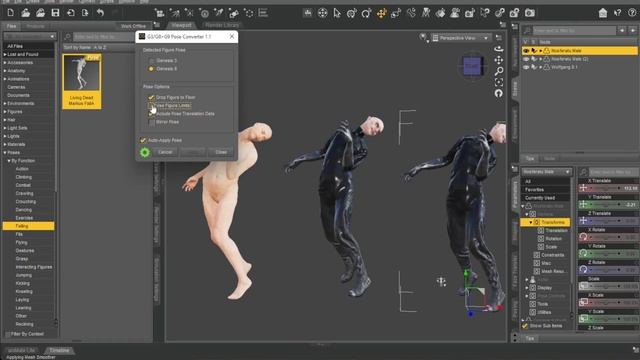Screen dimensions: 640x360
Task: Click the X Translate move icon in Parameters
Action: coord(583,188)
